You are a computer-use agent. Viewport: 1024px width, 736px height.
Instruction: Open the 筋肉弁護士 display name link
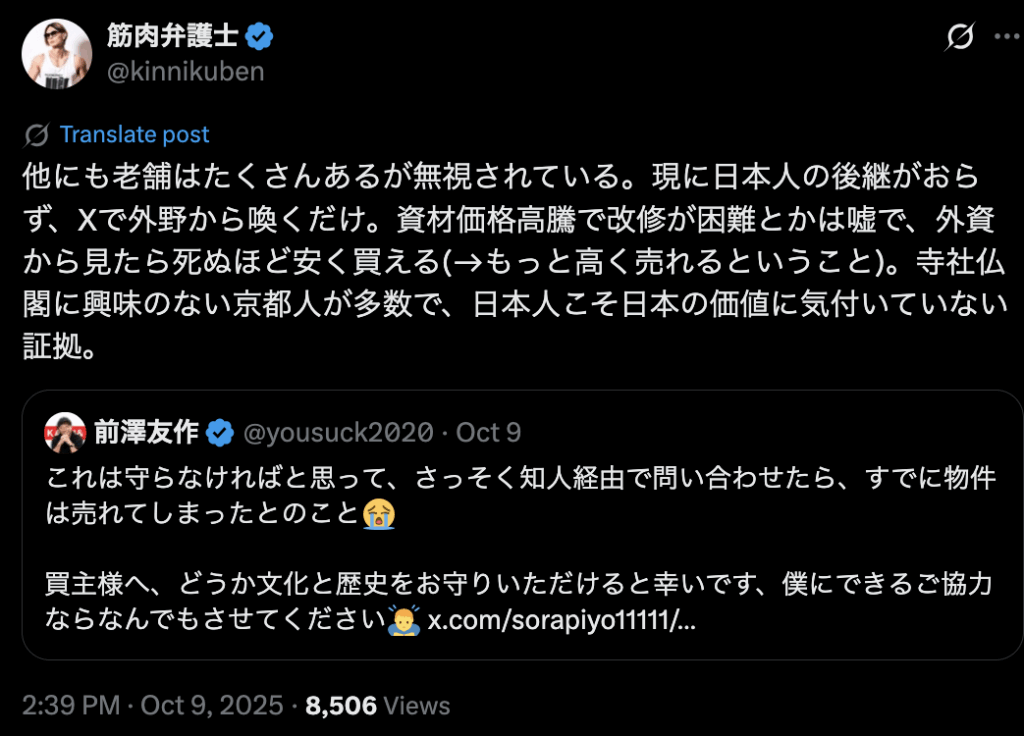coord(172,38)
